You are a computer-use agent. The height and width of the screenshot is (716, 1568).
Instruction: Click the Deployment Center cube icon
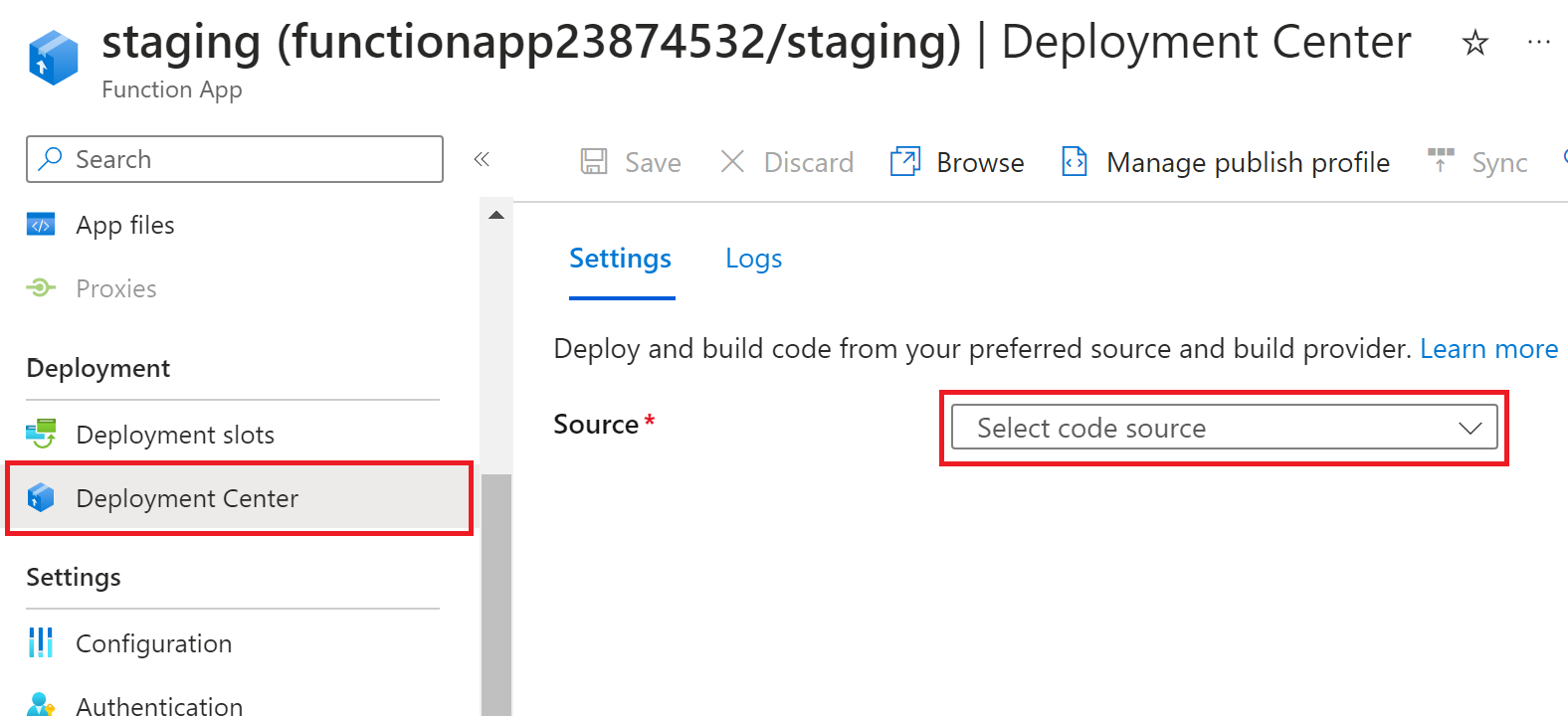[41, 497]
